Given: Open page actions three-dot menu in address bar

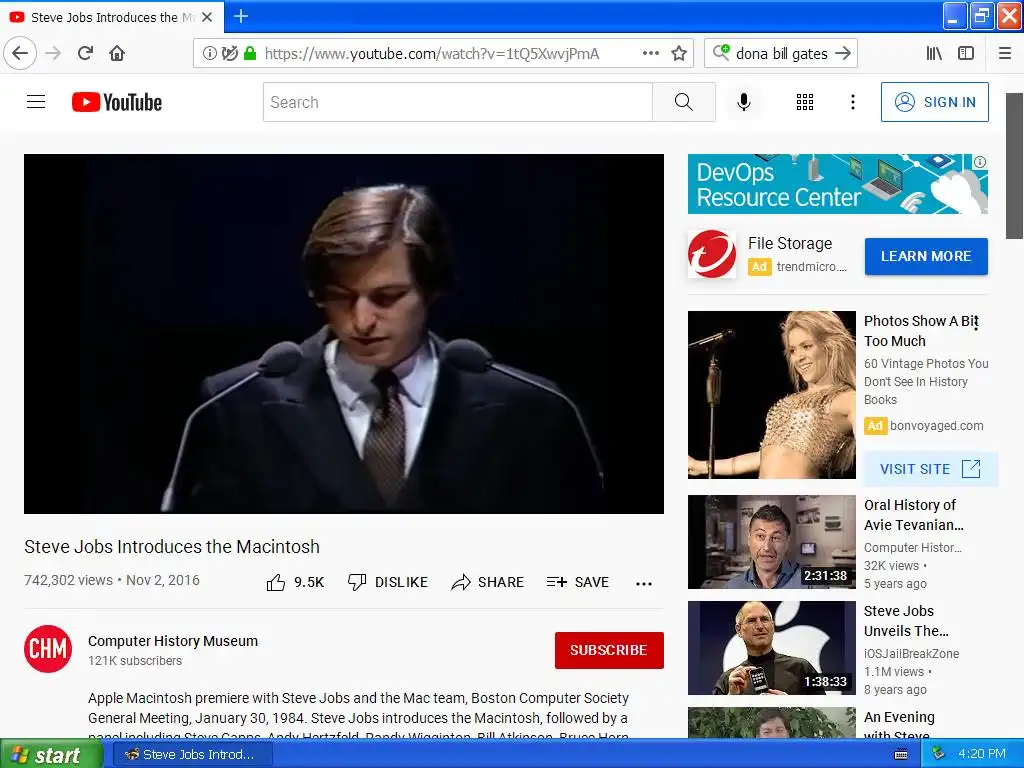Looking at the screenshot, I should point(650,54).
